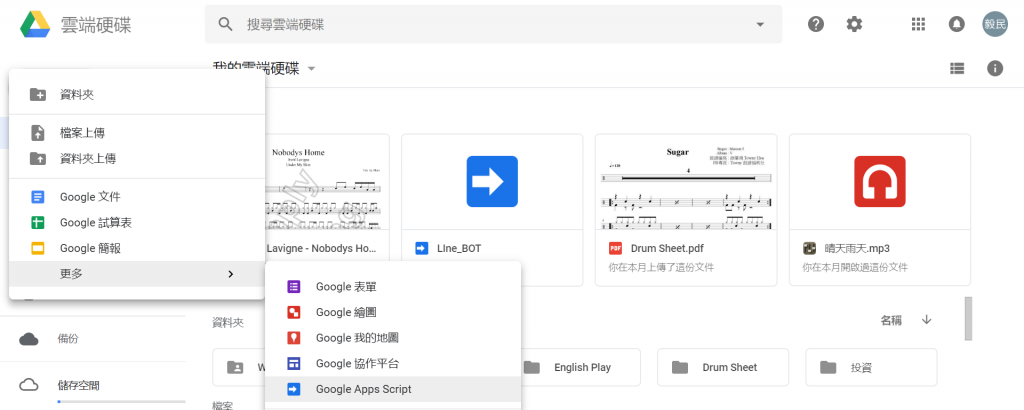Expand the 我的雲端硬碟 dropdown arrow
The image size is (1024, 410).
click(x=312, y=69)
